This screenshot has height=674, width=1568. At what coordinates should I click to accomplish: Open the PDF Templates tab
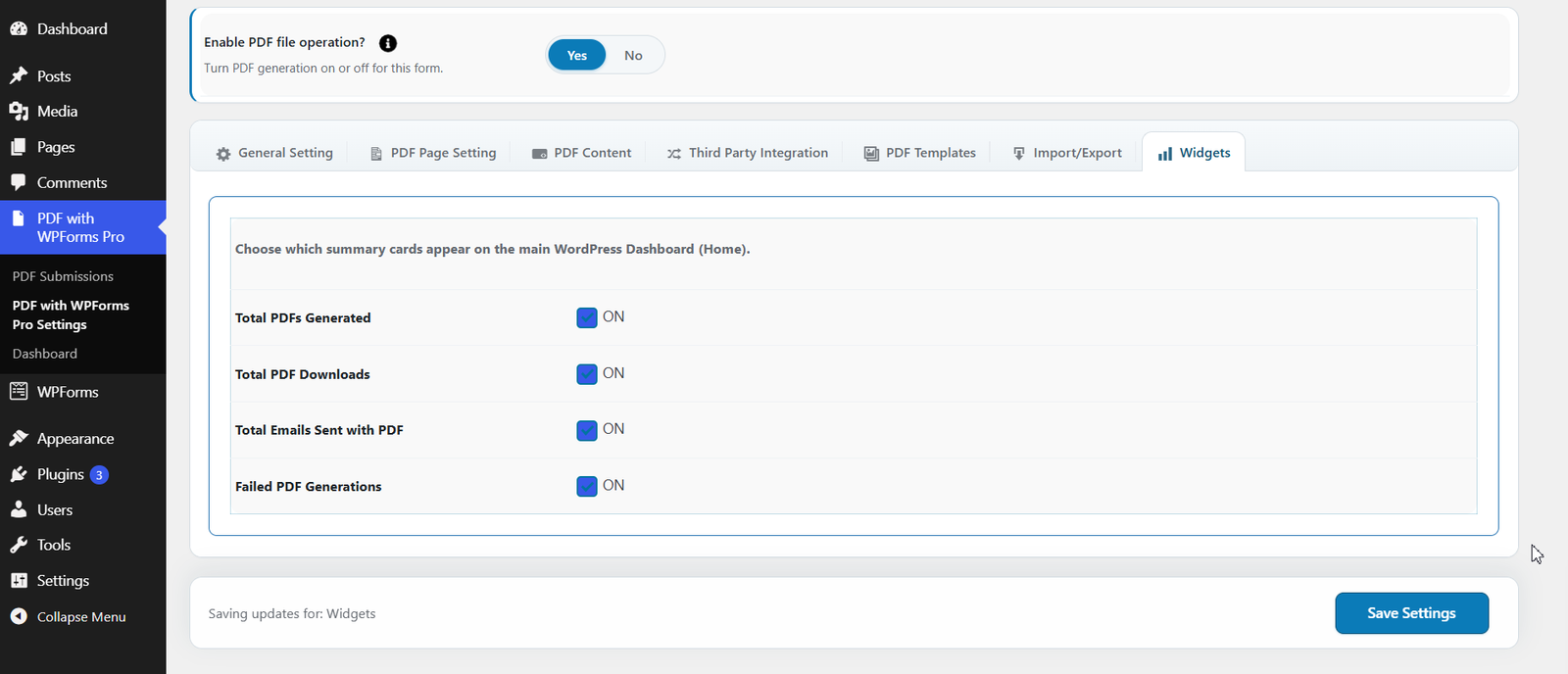920,153
